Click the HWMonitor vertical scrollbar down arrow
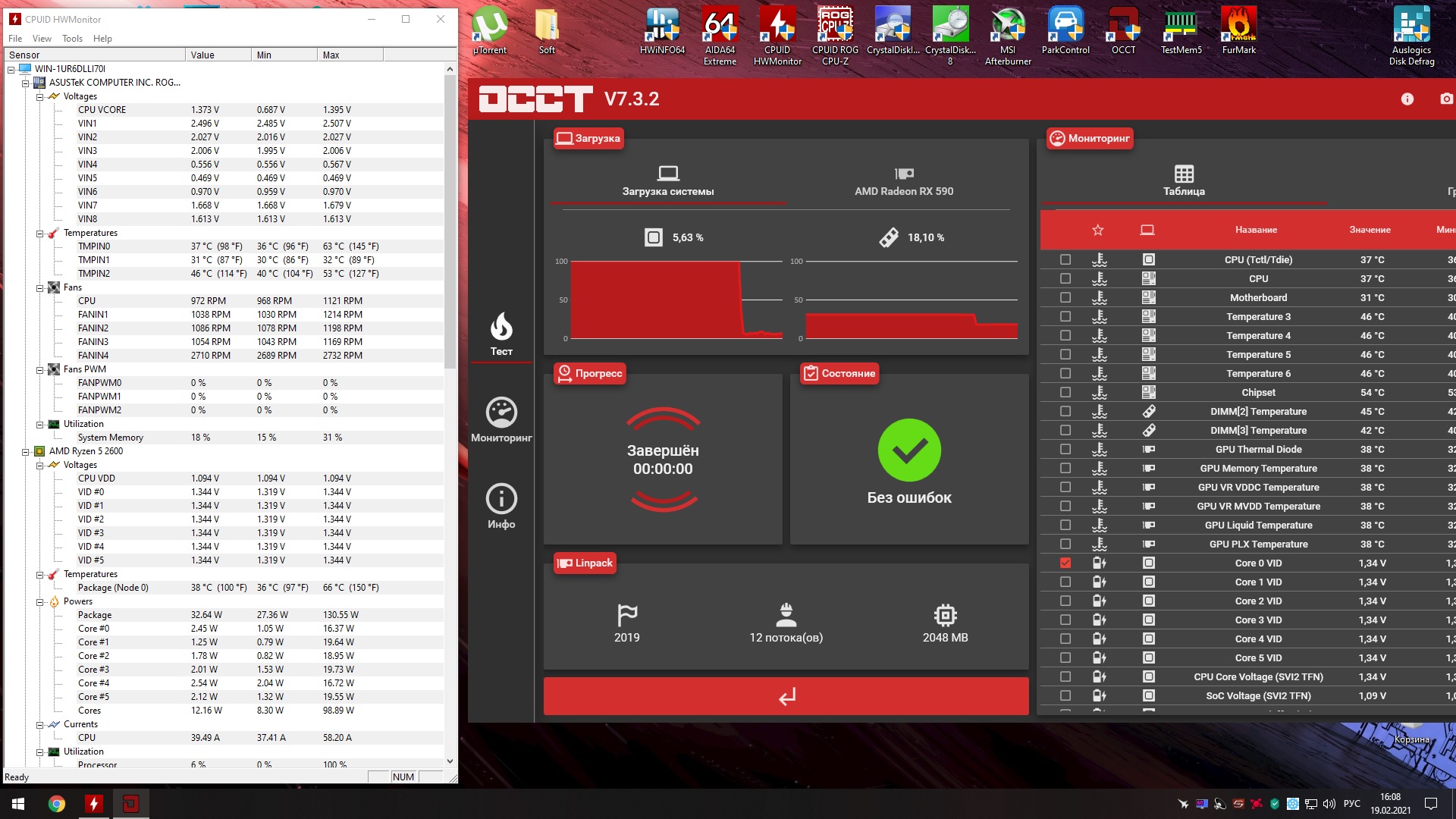Image resolution: width=1456 pixels, height=819 pixels. (450, 761)
